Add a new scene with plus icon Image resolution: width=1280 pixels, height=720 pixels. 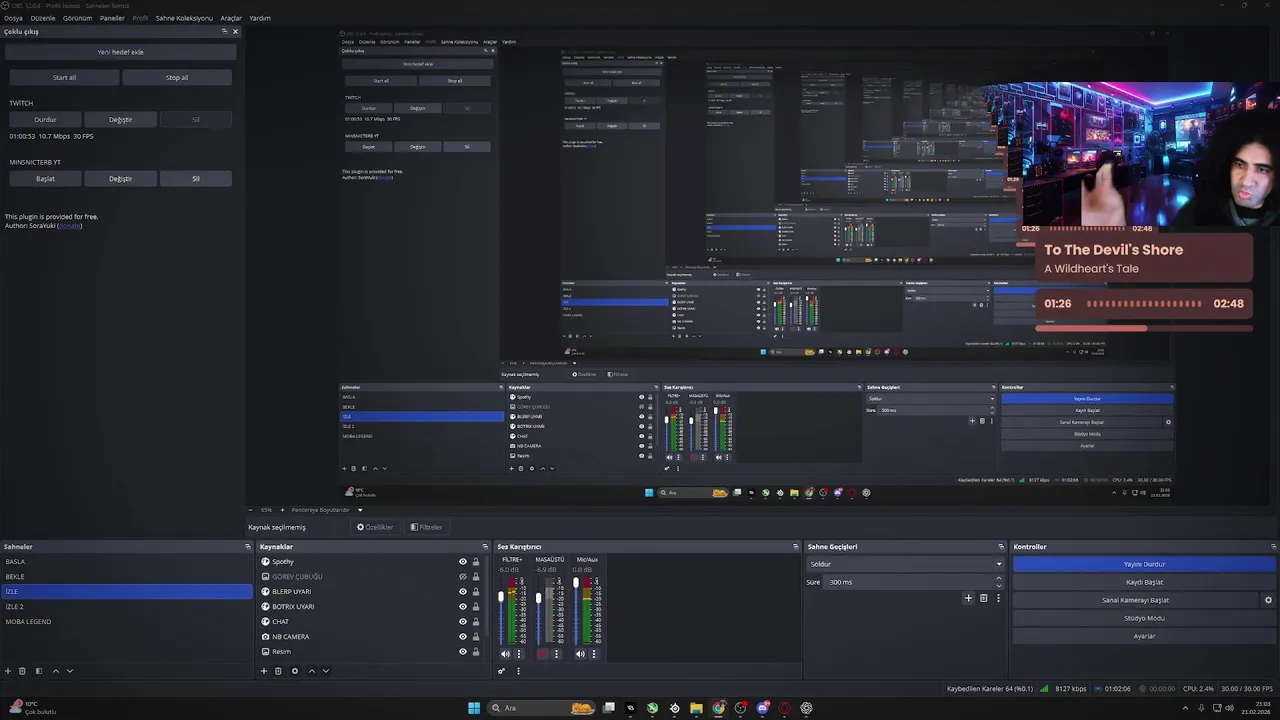point(8,671)
